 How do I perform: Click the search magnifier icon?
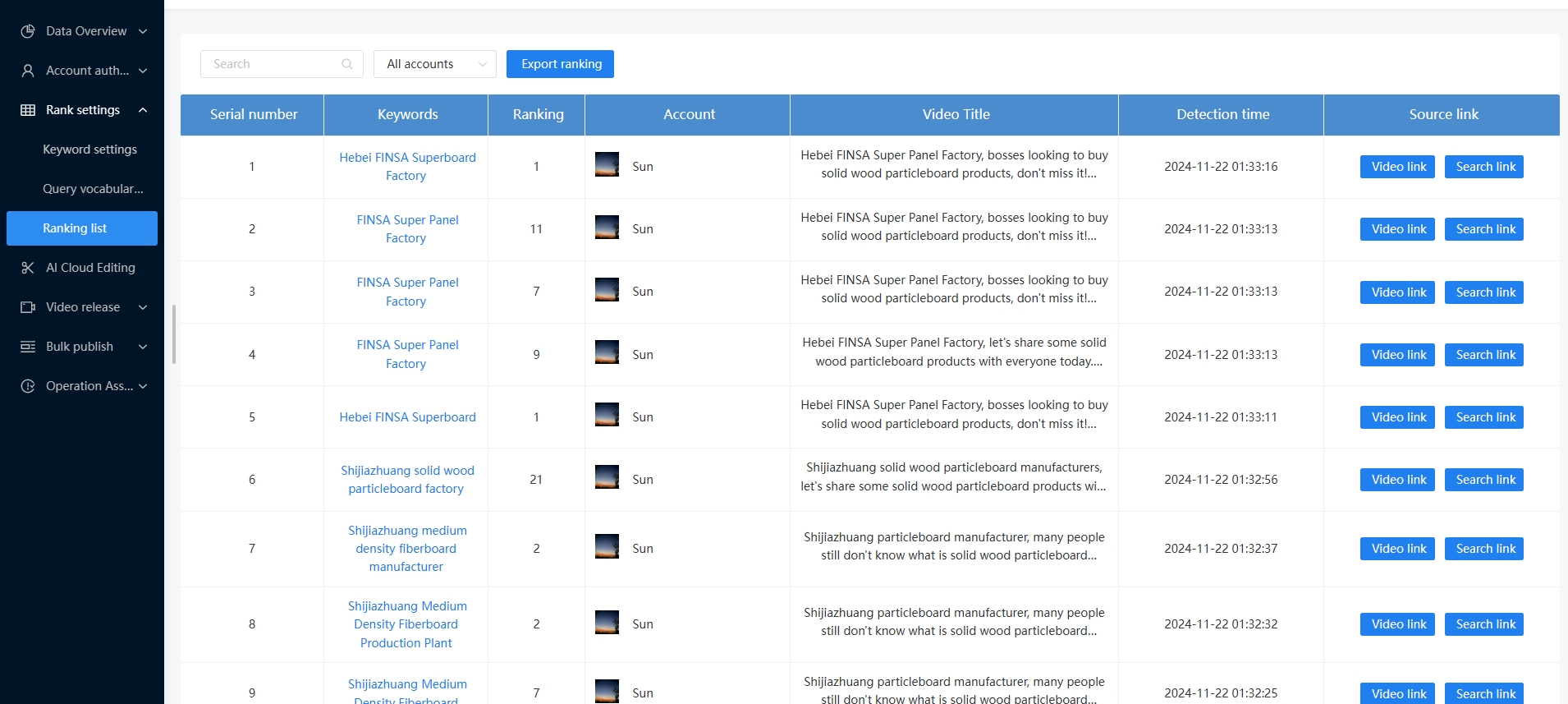(347, 64)
